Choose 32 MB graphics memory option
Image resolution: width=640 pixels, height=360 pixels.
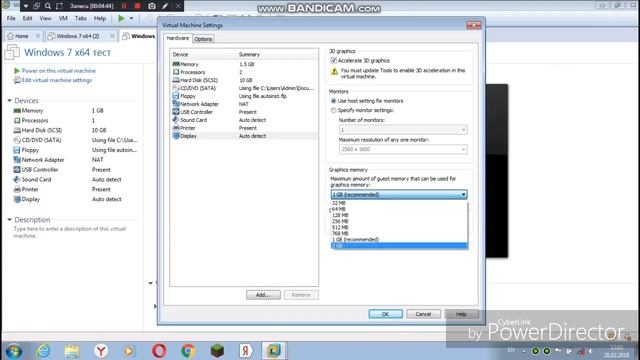click(x=399, y=203)
